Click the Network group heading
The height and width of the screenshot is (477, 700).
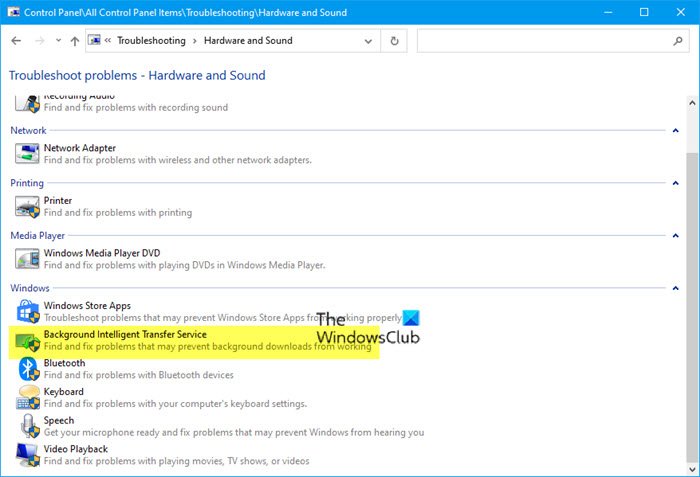[x=28, y=130]
